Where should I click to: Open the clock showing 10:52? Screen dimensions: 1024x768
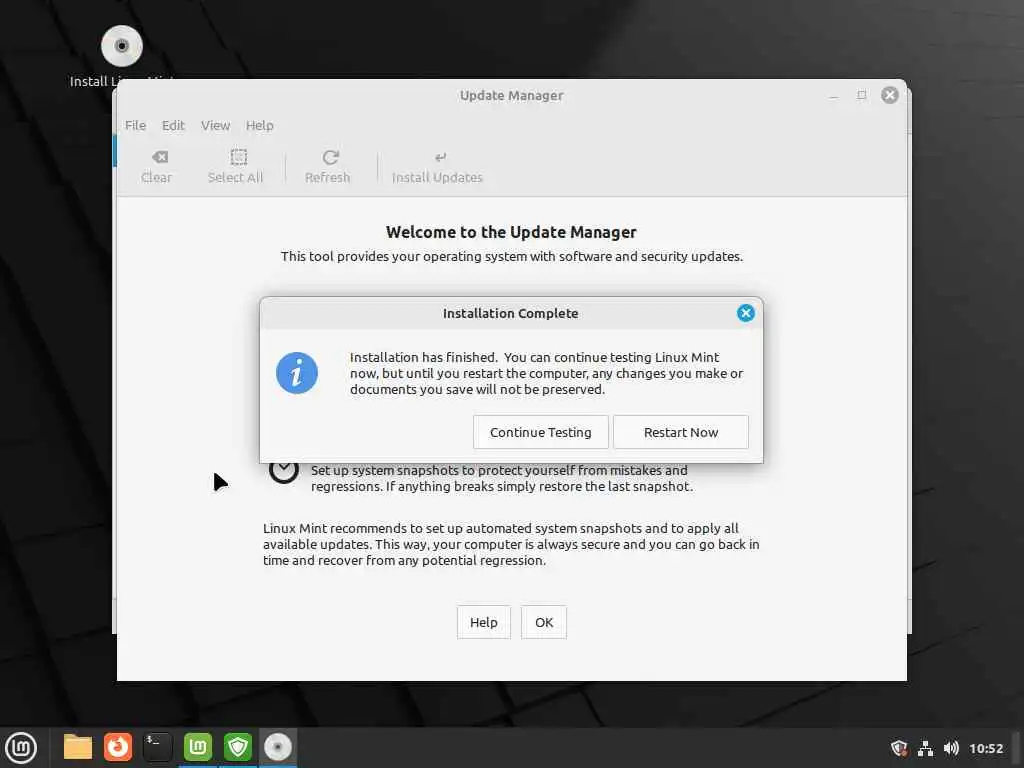click(985, 748)
